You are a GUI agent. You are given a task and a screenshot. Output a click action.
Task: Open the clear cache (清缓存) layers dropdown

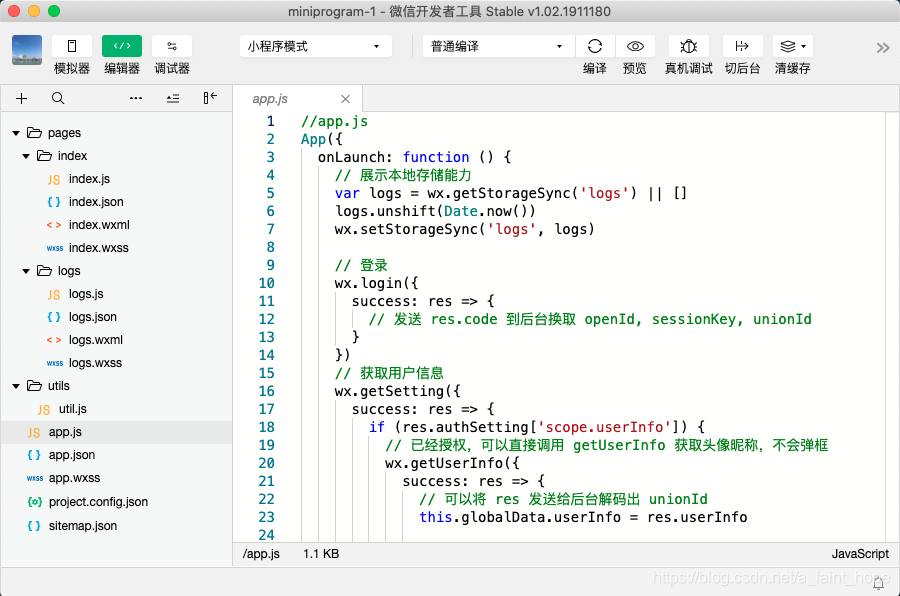pyautogui.click(x=793, y=46)
